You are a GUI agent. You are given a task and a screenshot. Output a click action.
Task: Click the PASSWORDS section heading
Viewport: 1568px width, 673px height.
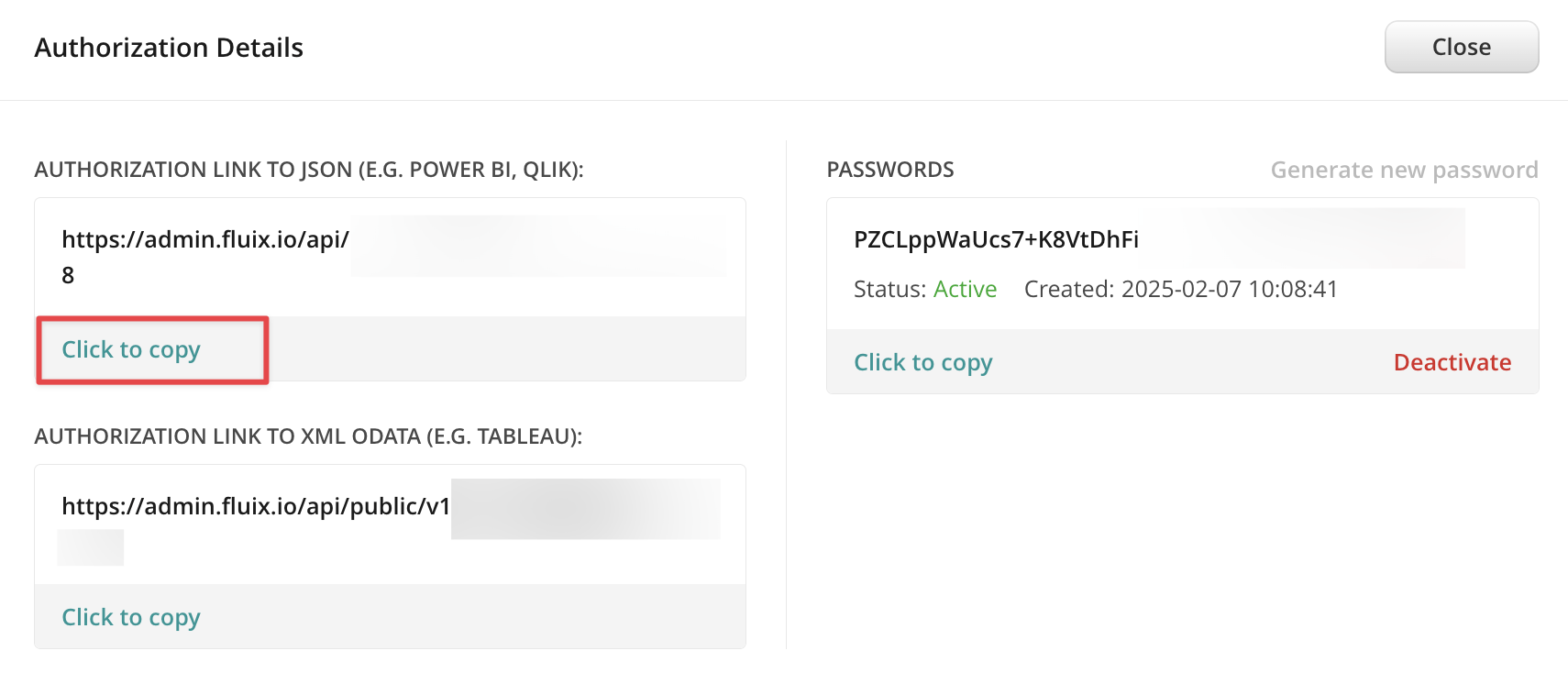[889, 170]
